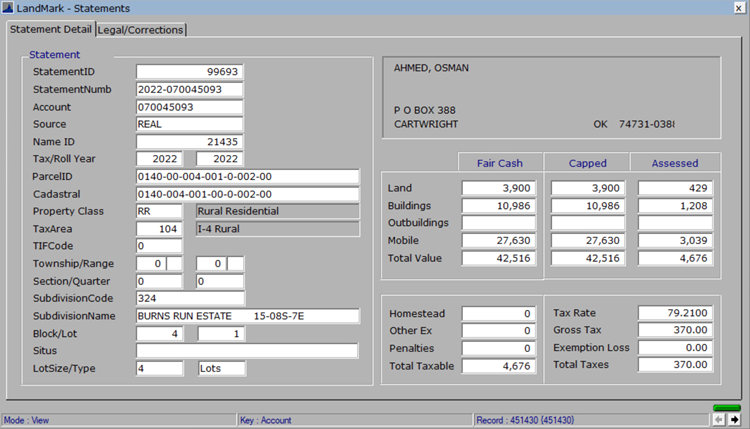Image resolution: width=750 pixels, height=429 pixels.
Task: Switch to the Legal/Corrections tab
Action: [x=141, y=30]
